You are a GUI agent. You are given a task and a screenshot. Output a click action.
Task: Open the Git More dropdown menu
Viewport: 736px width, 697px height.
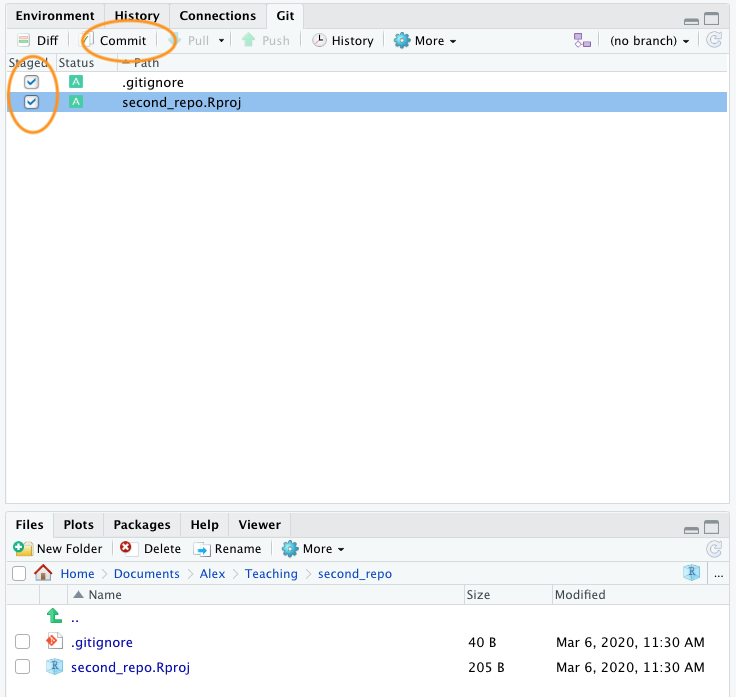pyautogui.click(x=425, y=41)
